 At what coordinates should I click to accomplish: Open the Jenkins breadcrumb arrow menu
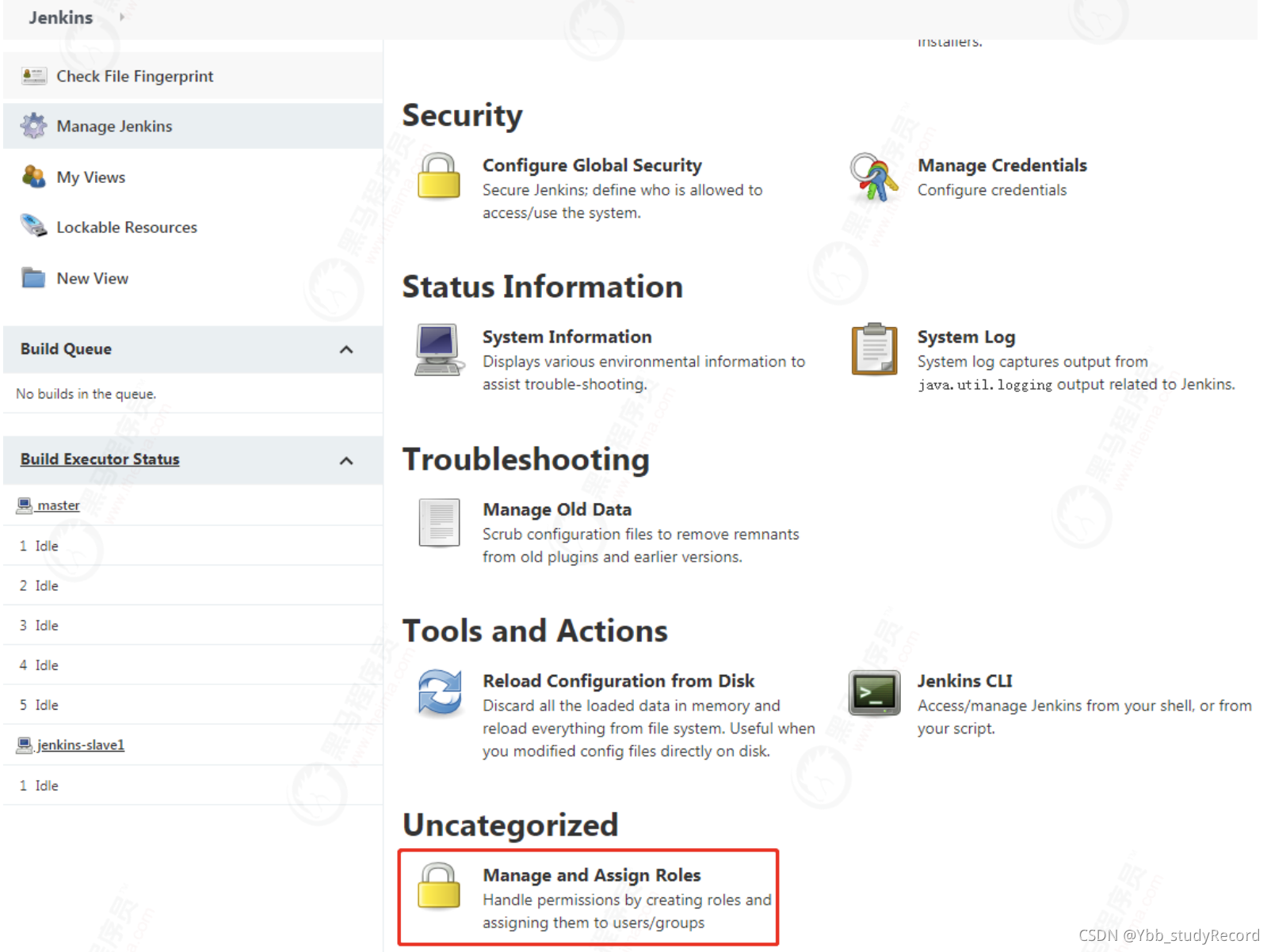pos(122,17)
